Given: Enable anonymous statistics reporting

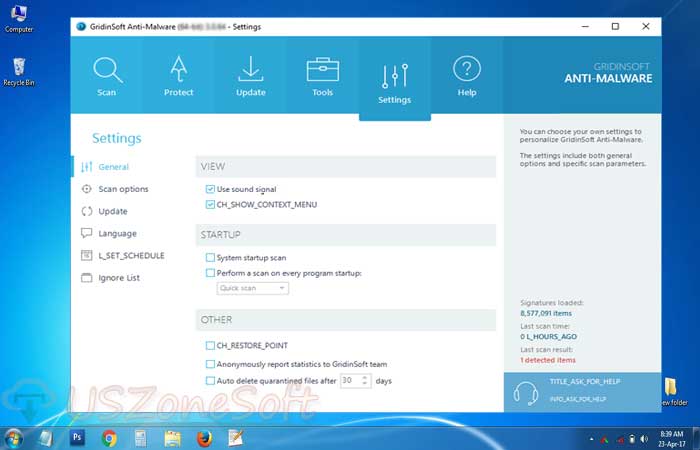Looking at the screenshot, I should tap(210, 364).
